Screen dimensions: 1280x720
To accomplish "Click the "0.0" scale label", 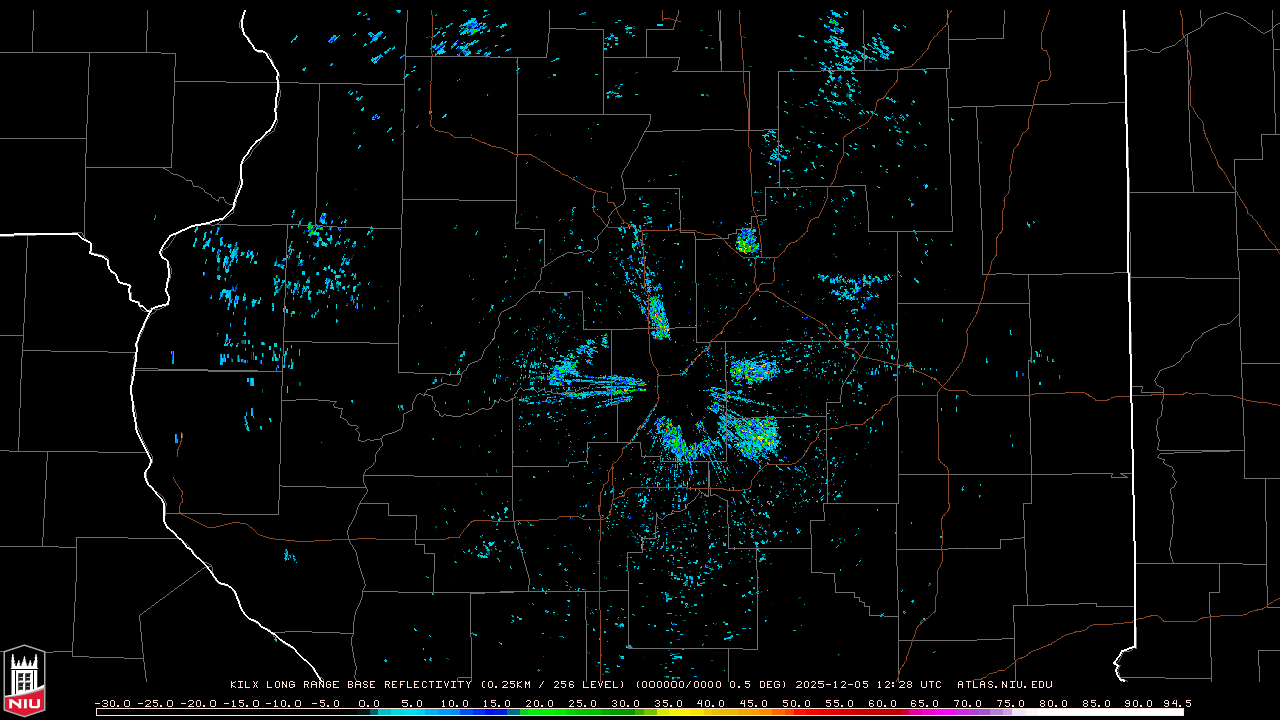I will point(370,703).
